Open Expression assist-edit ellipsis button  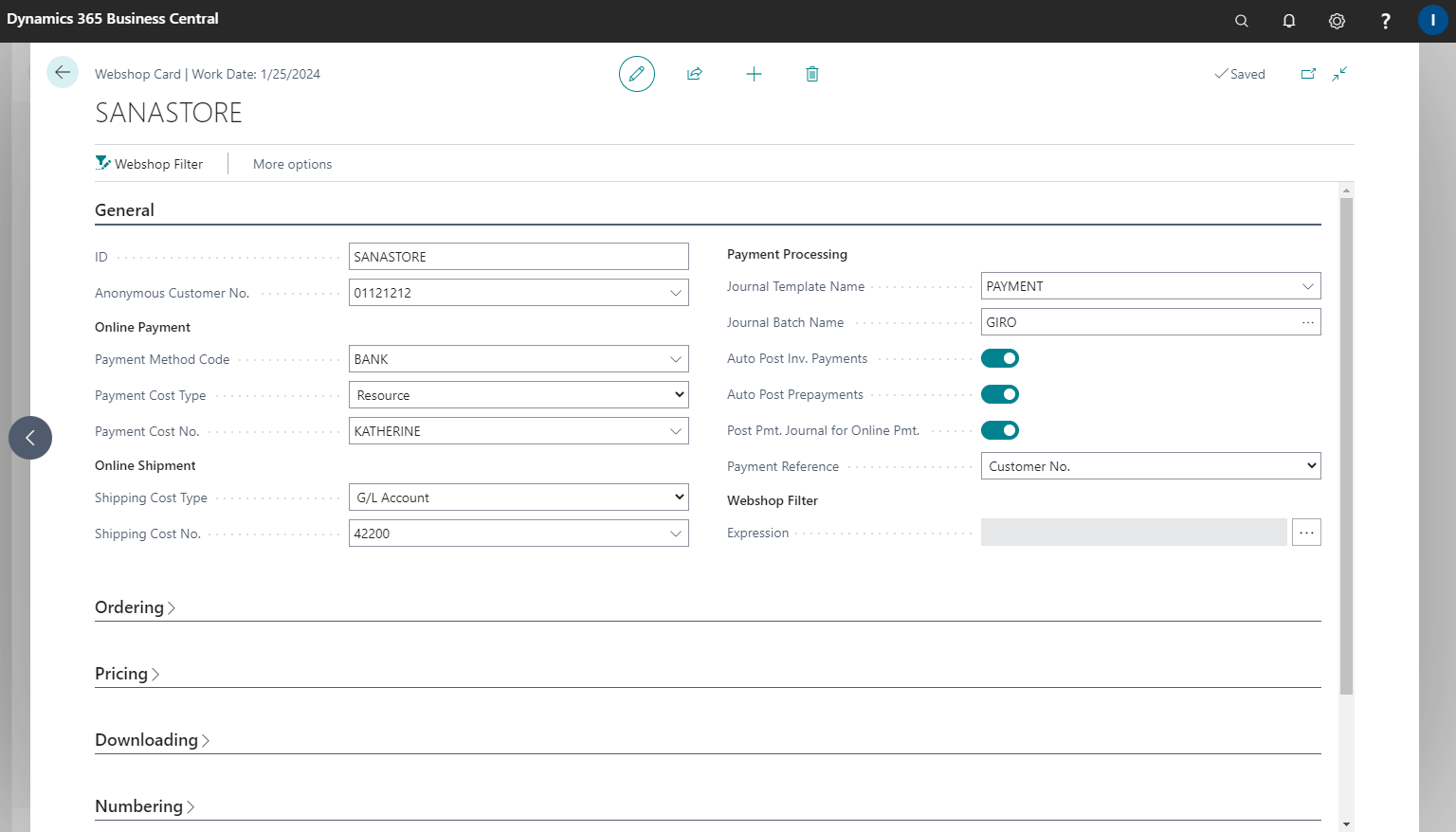[1306, 533]
